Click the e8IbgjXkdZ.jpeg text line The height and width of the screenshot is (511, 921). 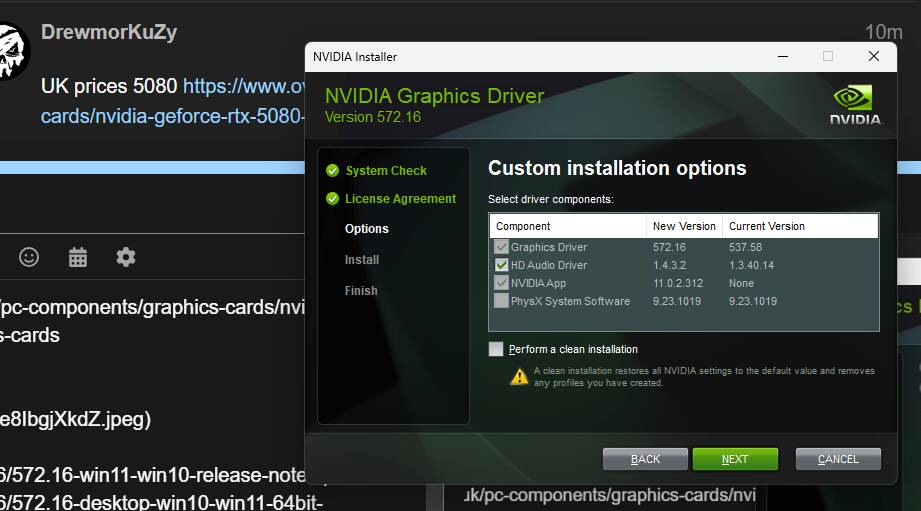75,419
